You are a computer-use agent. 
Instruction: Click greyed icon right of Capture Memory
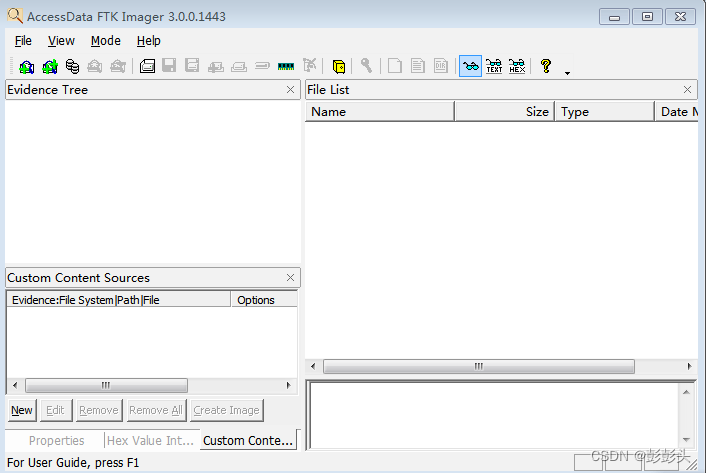point(310,66)
